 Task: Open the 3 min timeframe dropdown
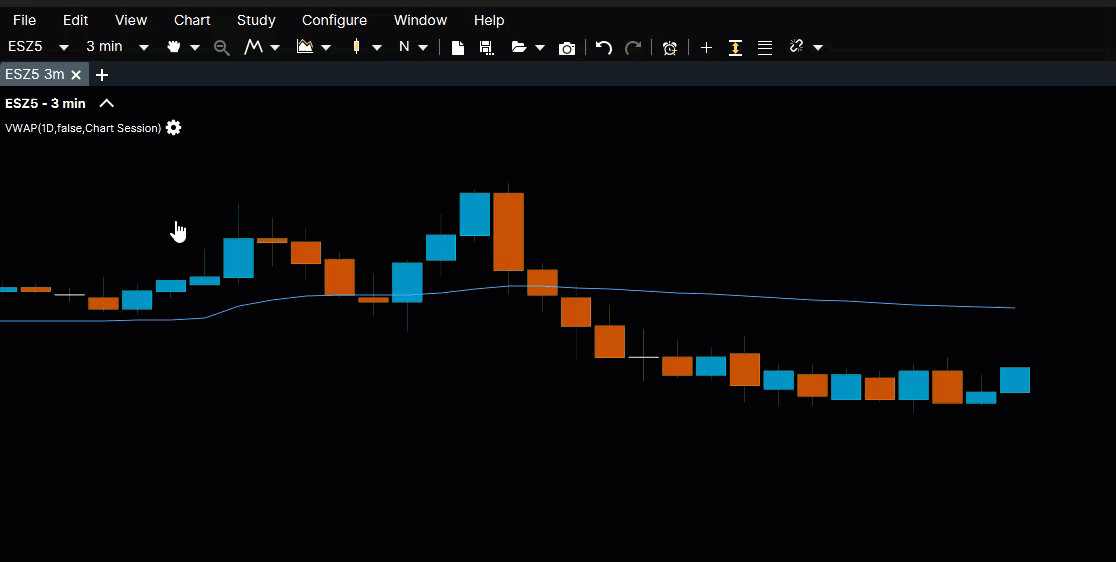[x=143, y=47]
